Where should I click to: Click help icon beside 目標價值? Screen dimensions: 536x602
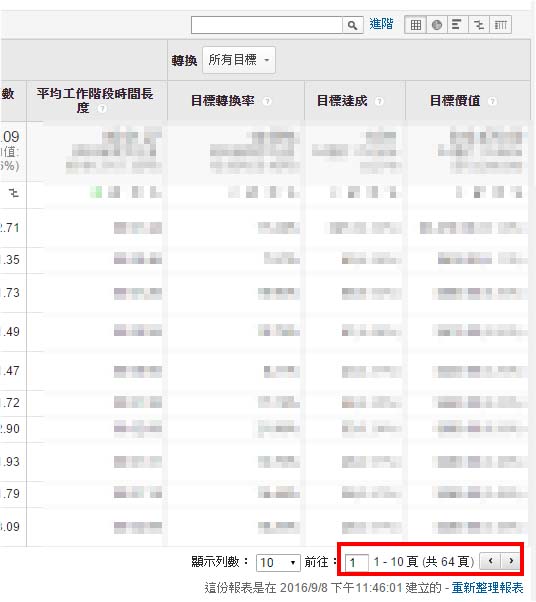pyautogui.click(x=492, y=101)
